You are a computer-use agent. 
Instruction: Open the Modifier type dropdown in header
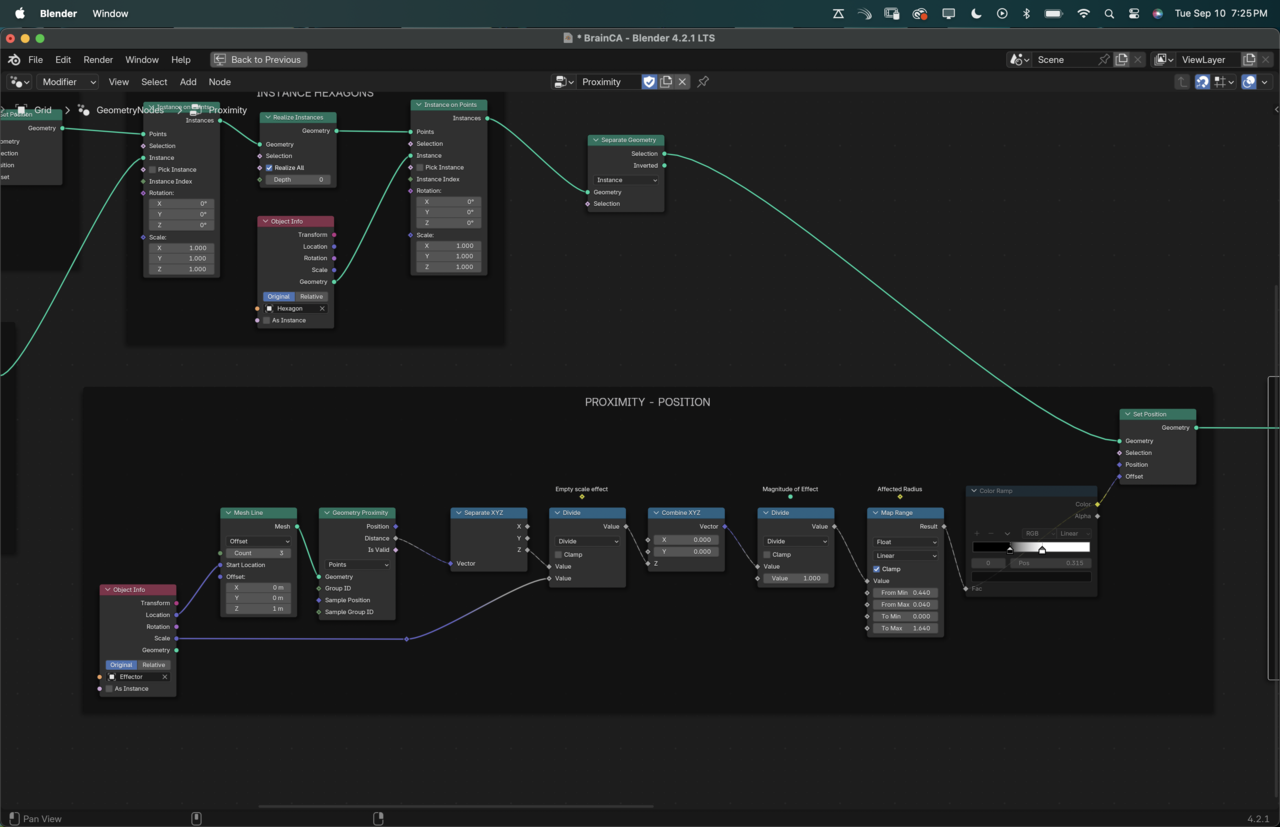tap(68, 82)
